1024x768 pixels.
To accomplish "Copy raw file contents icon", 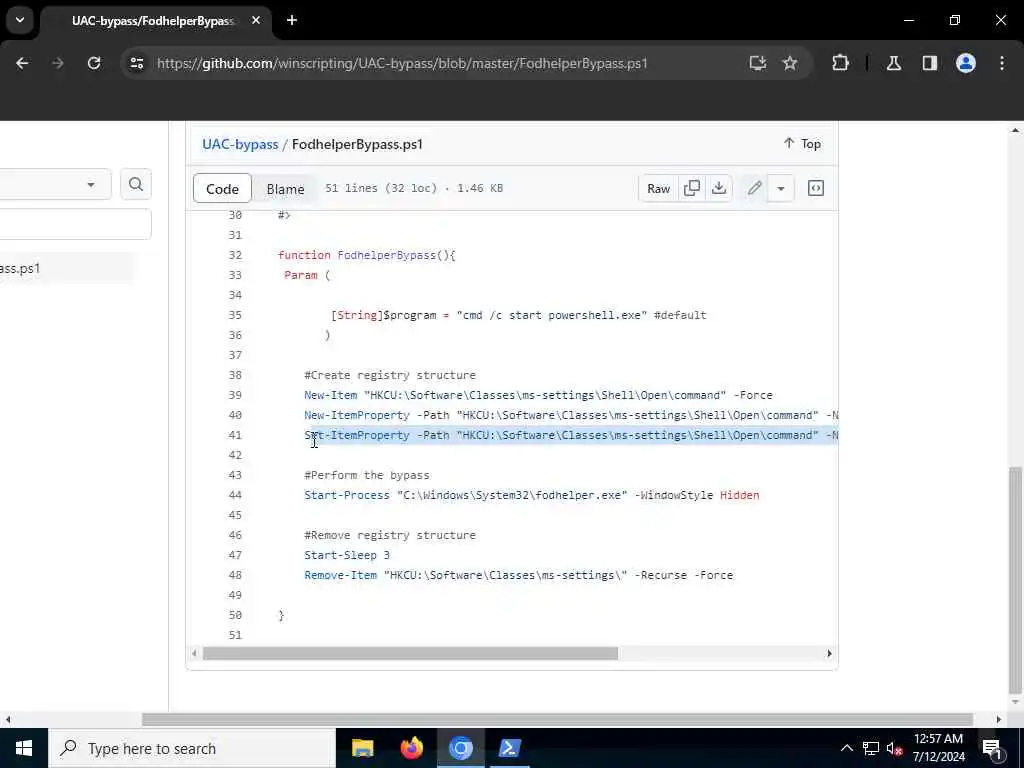I will pos(692,189).
